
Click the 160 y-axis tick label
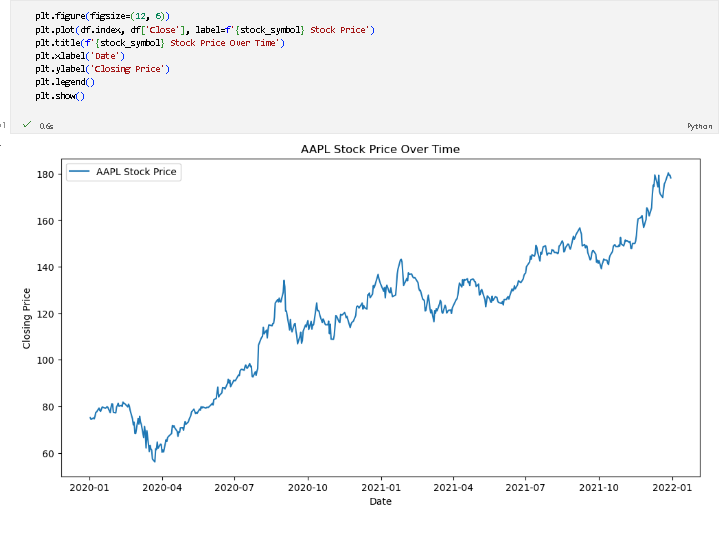(45, 221)
